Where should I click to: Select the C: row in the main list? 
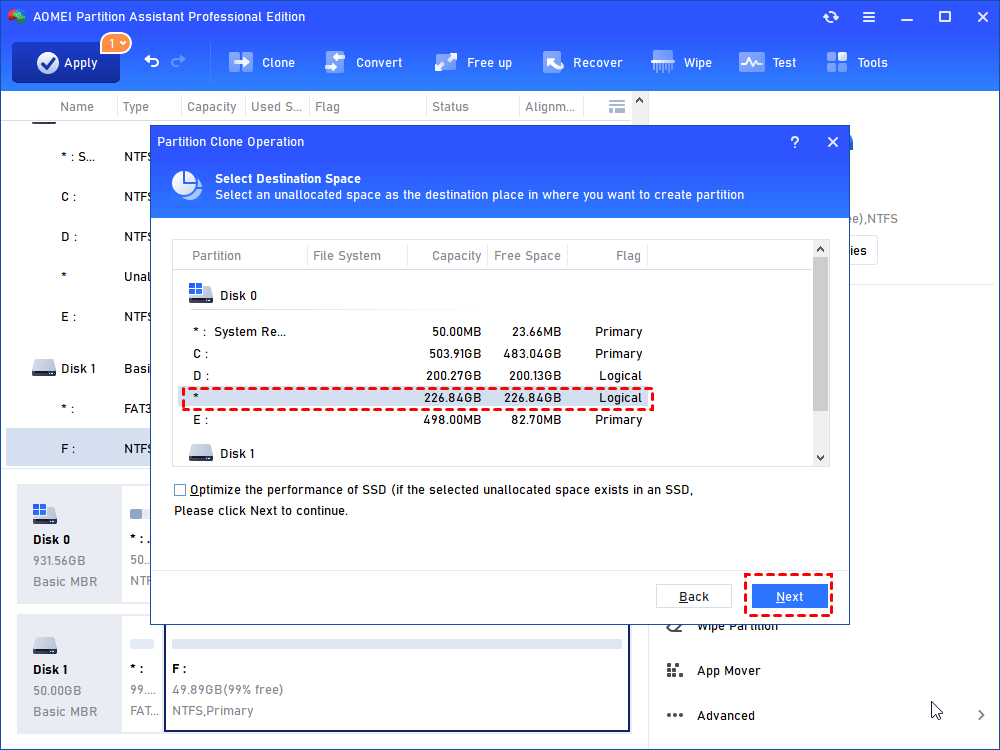[x=78, y=197]
